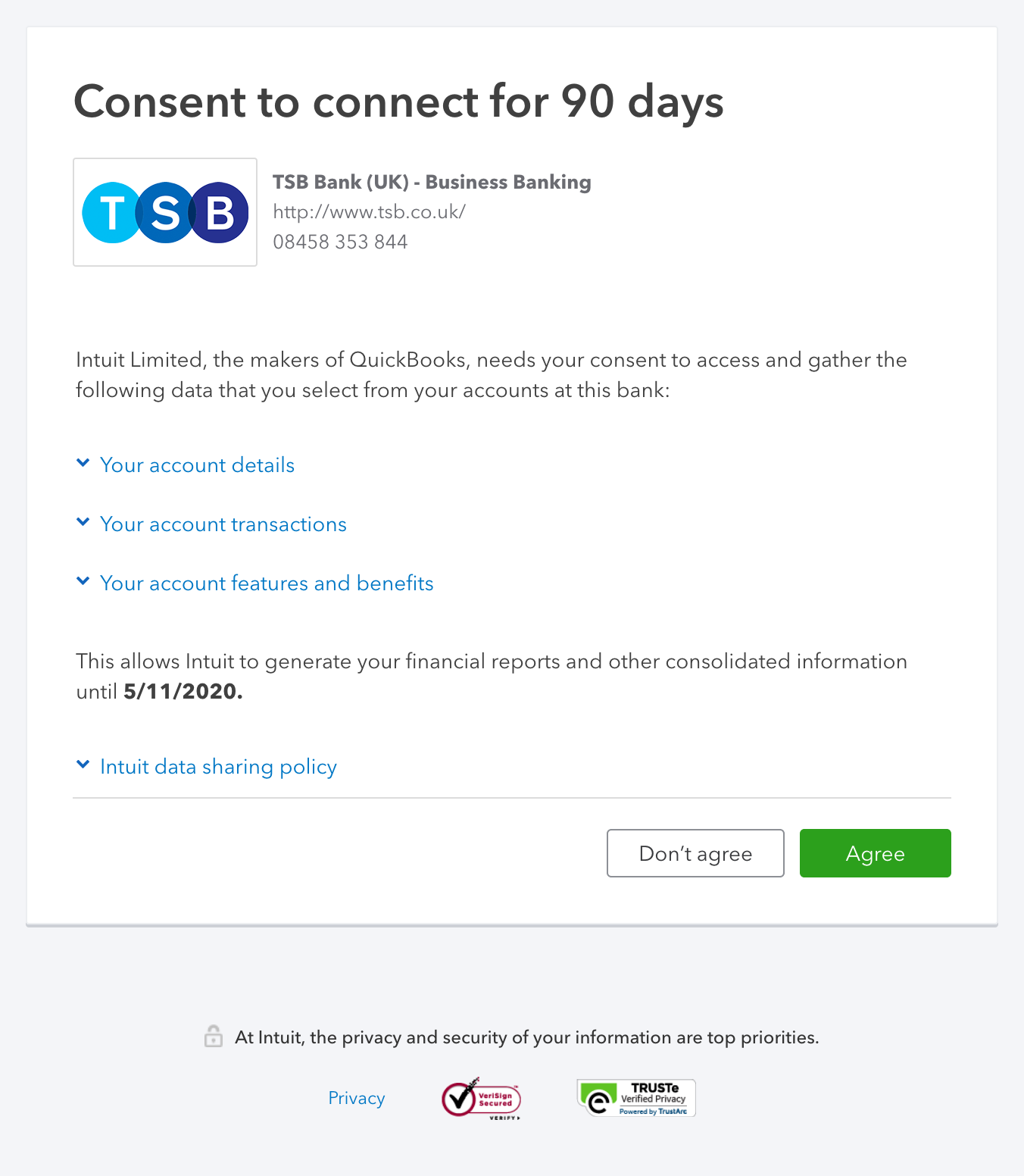This screenshot has width=1024, height=1176.
Task: Expand the Intuit data sharing policy chevron
Action: pos(83,765)
